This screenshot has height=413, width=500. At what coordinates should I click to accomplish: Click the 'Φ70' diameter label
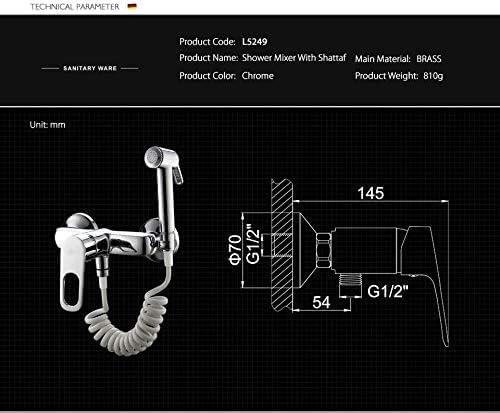[x=235, y=250]
